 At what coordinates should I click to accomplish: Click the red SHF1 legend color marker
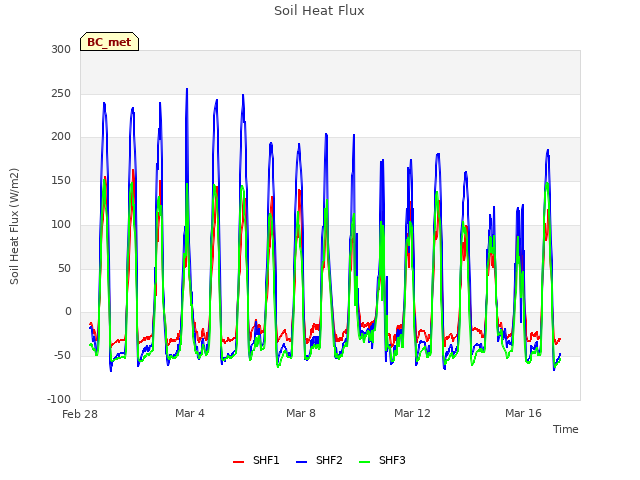click(x=238, y=462)
